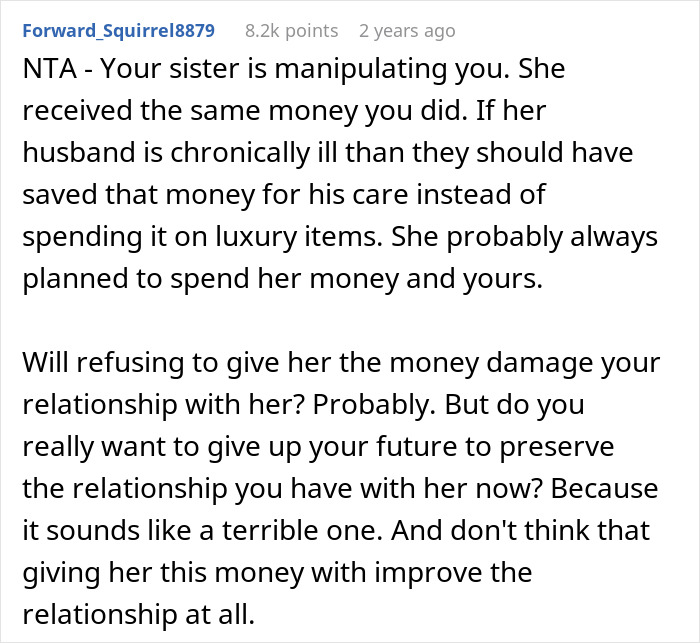Image resolution: width=700 pixels, height=643 pixels.
Task: Click the word 'Because' ending a line
Action: pos(604,489)
